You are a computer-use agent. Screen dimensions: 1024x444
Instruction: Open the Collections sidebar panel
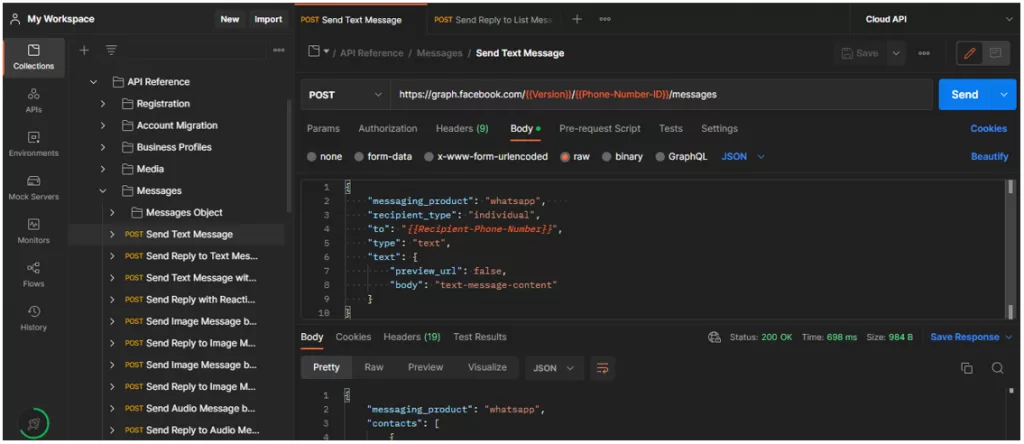click(34, 58)
